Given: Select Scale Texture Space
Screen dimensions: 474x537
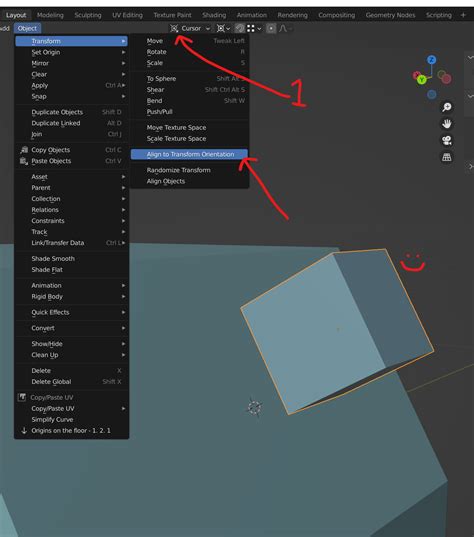Looking at the screenshot, I should 189,138.
